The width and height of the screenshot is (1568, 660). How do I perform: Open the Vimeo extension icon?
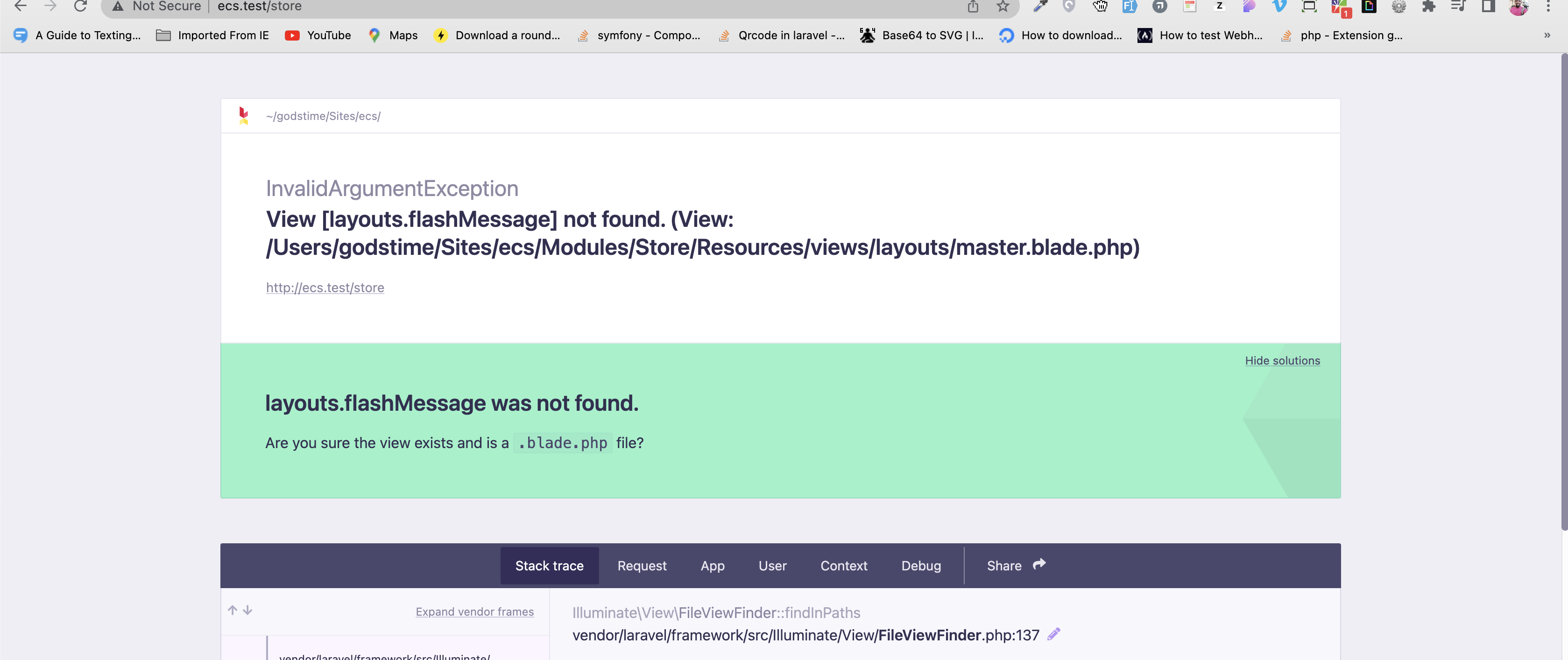(1278, 7)
